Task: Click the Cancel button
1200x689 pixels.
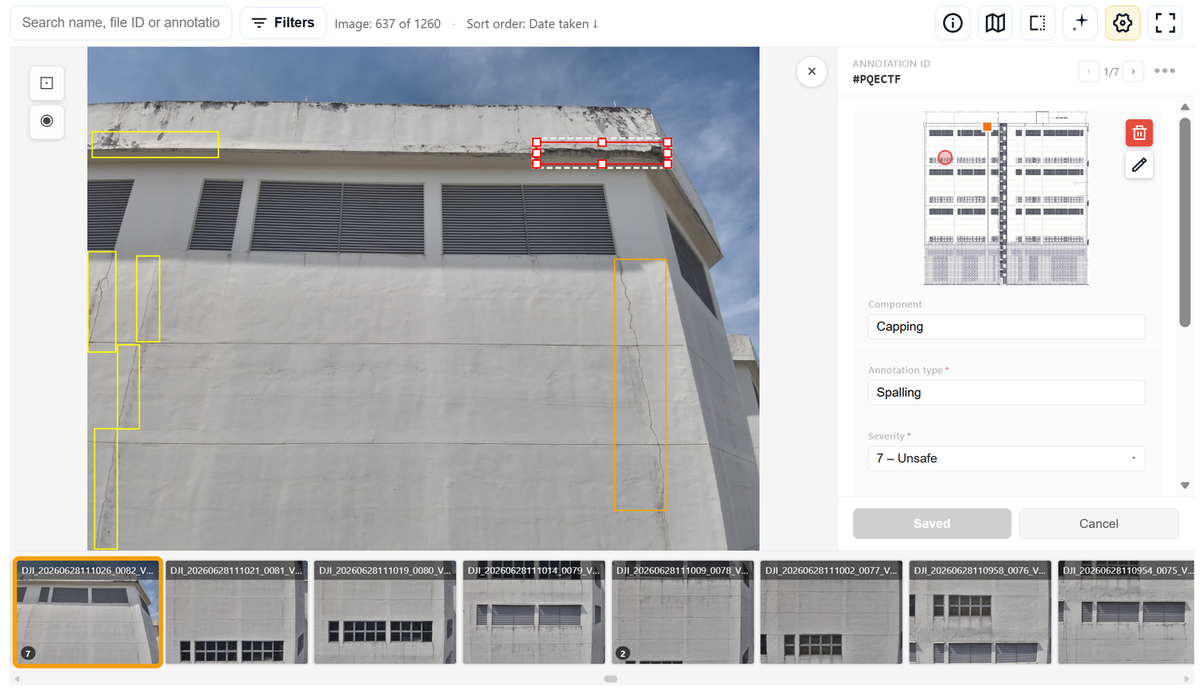Action: [x=1098, y=524]
